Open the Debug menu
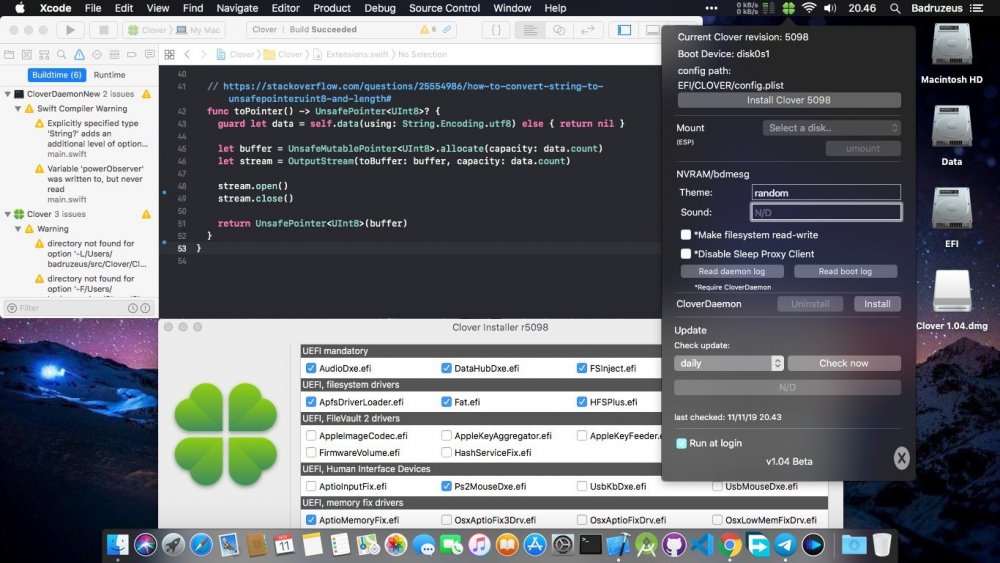 pos(379,8)
